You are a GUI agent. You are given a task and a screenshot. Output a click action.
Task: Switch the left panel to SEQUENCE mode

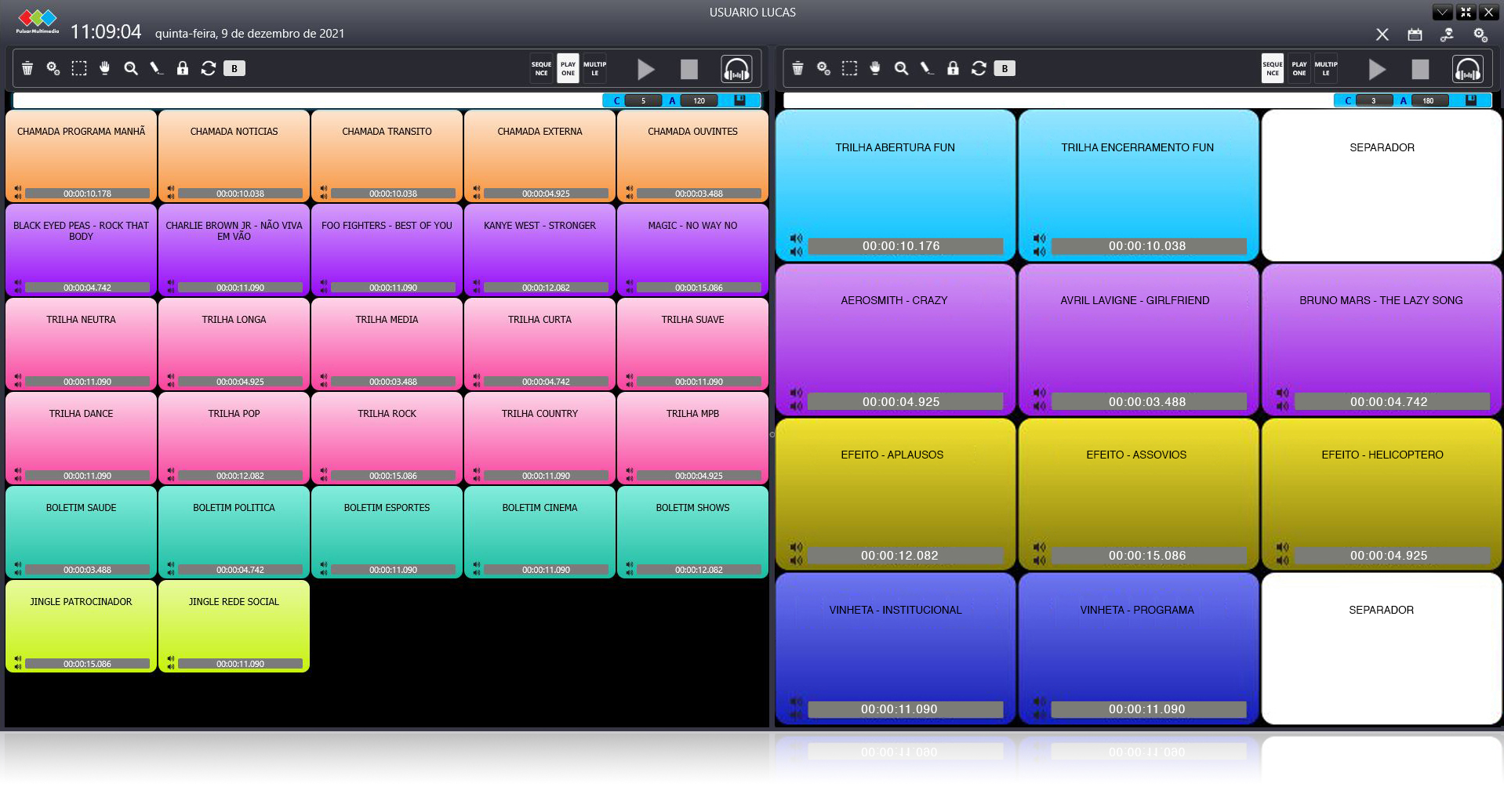[x=541, y=69]
